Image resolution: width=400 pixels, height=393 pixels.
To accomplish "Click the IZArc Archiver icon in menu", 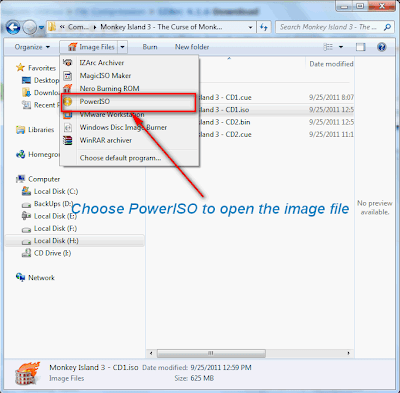I will pyautogui.click(x=68, y=63).
